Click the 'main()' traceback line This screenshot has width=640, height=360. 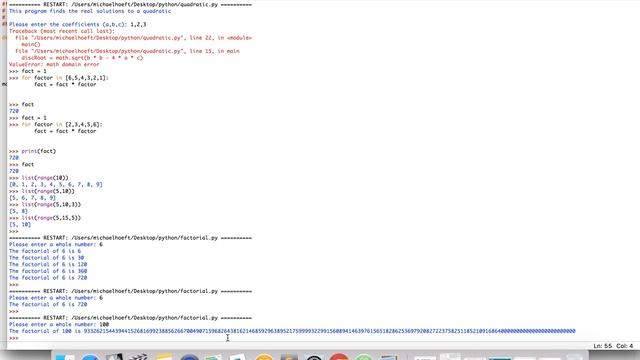pyautogui.click(x=31, y=44)
